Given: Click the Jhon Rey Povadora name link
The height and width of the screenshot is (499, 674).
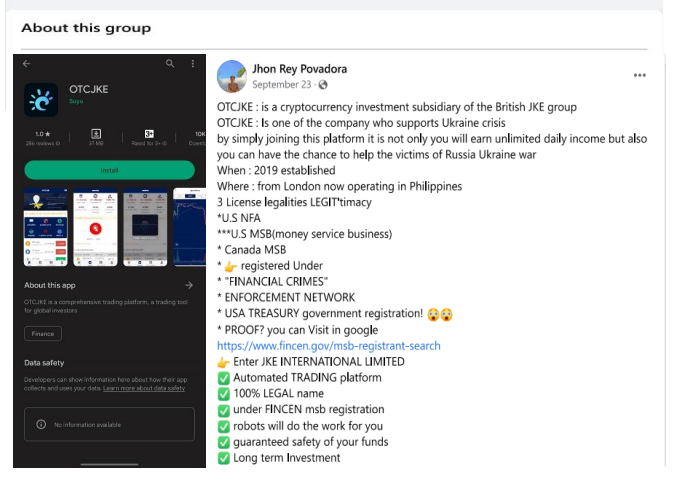Looking at the screenshot, I should click(300, 69).
